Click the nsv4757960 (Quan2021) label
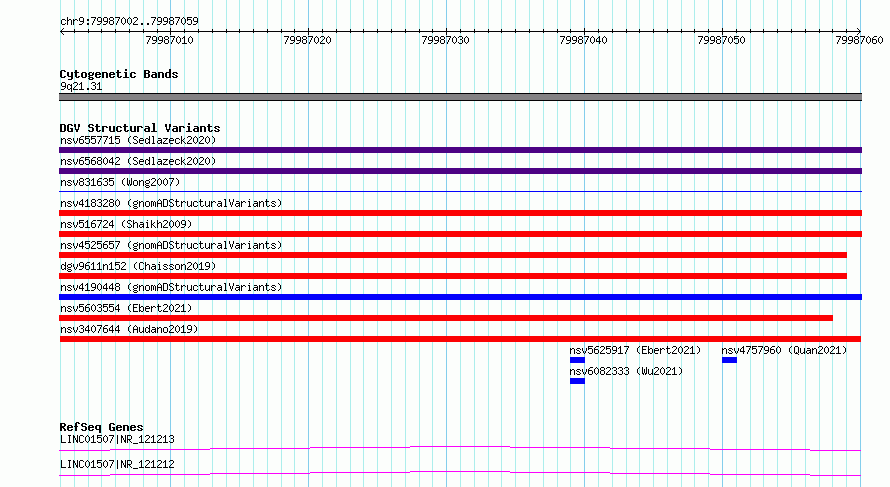The image size is (890, 487). (784, 350)
